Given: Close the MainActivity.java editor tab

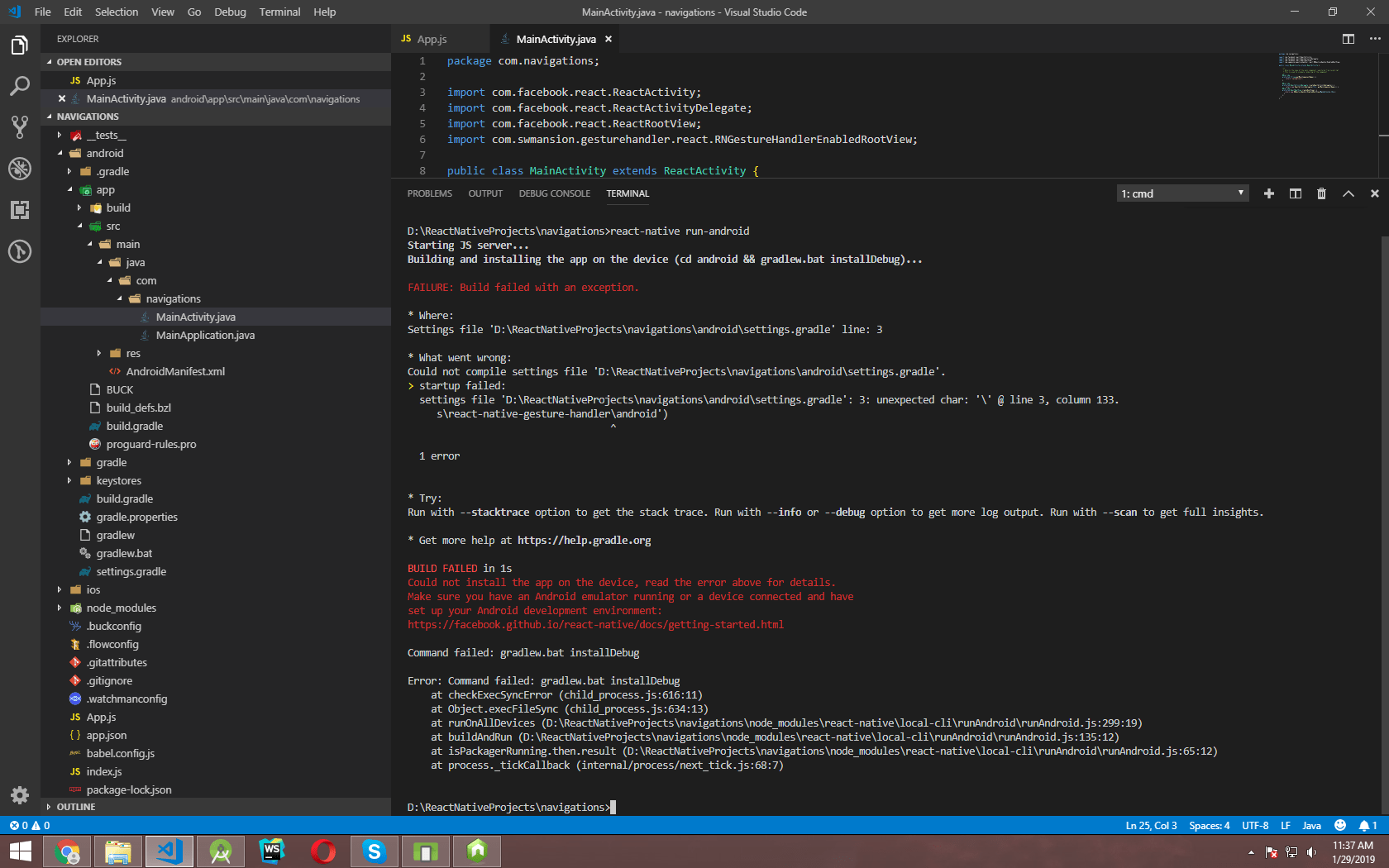Looking at the screenshot, I should click(609, 39).
